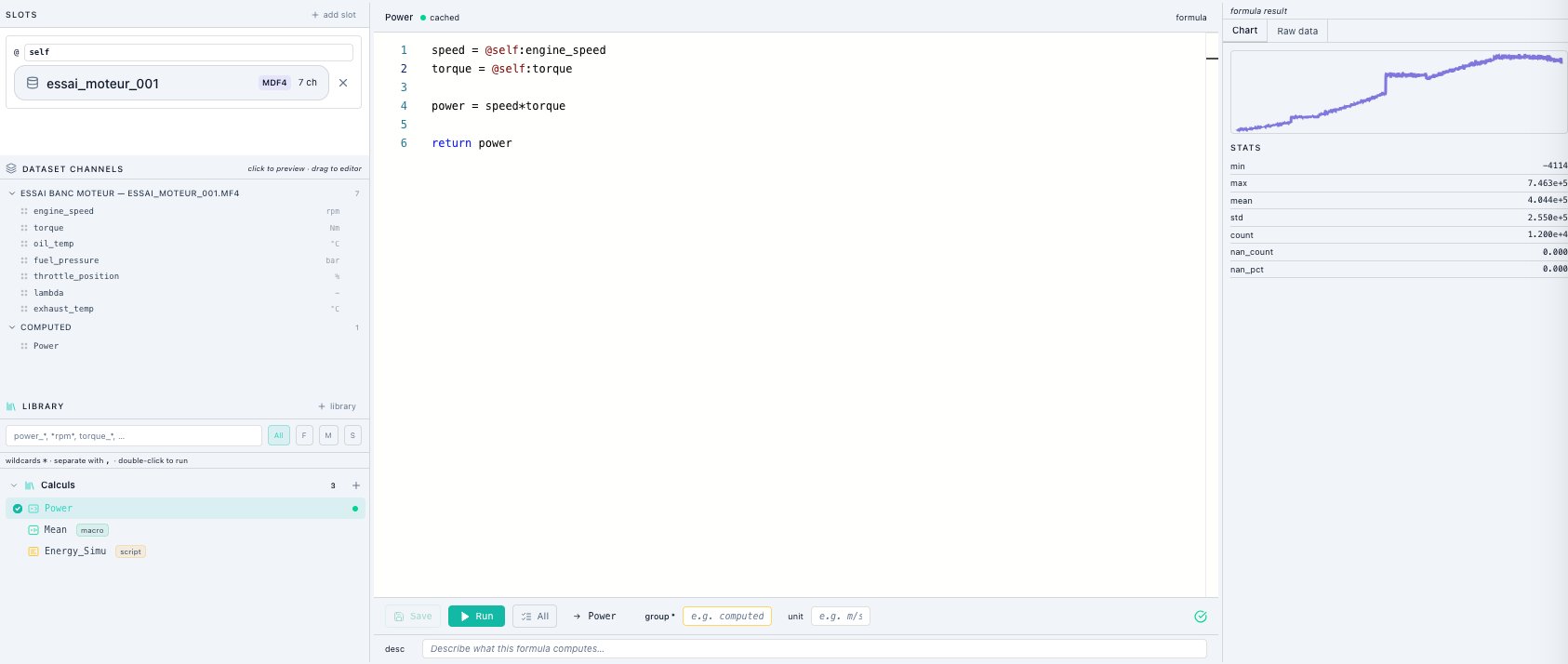Preview the oil_temp channel

(x=54, y=244)
